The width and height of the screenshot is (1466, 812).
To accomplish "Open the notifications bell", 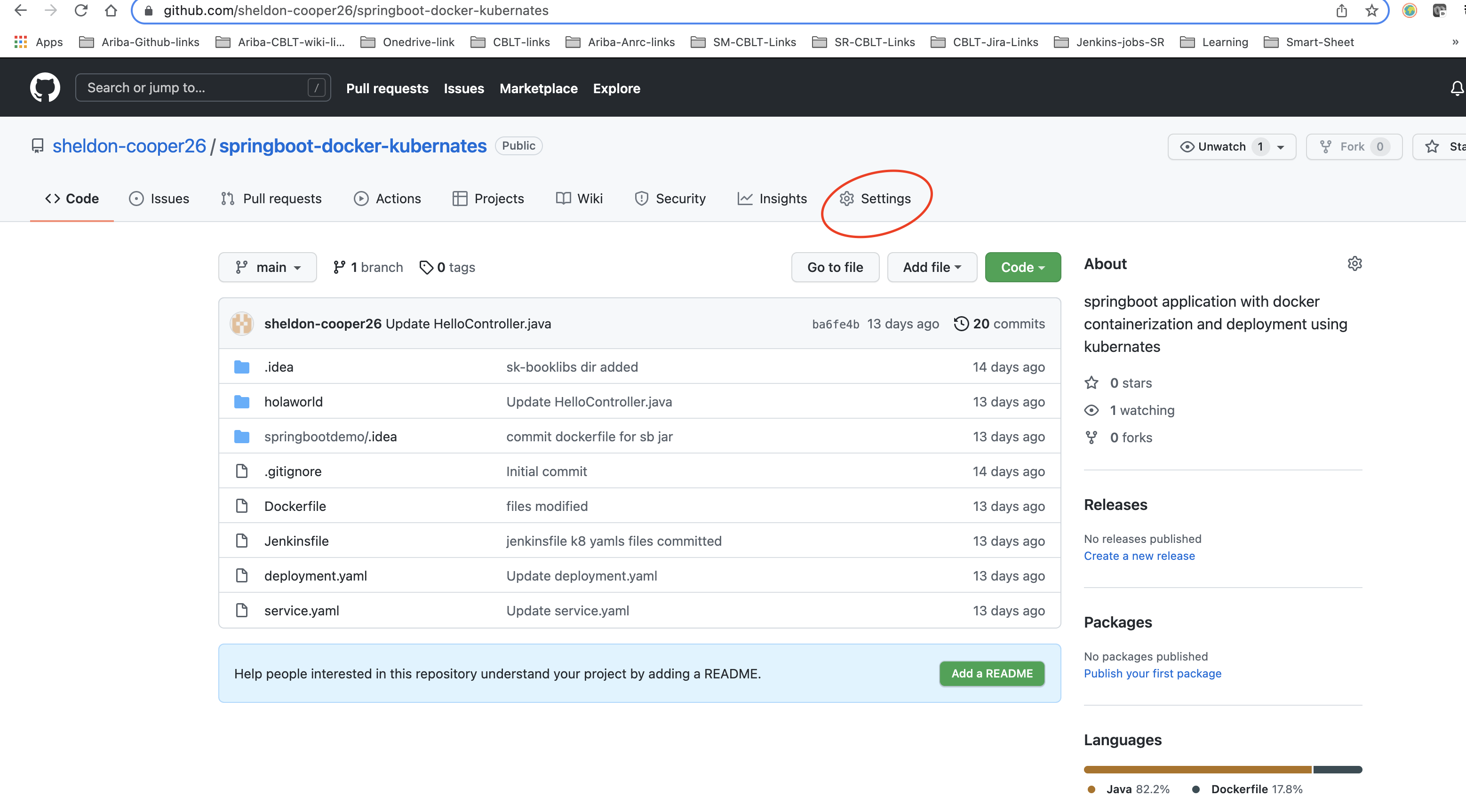I will [1456, 88].
